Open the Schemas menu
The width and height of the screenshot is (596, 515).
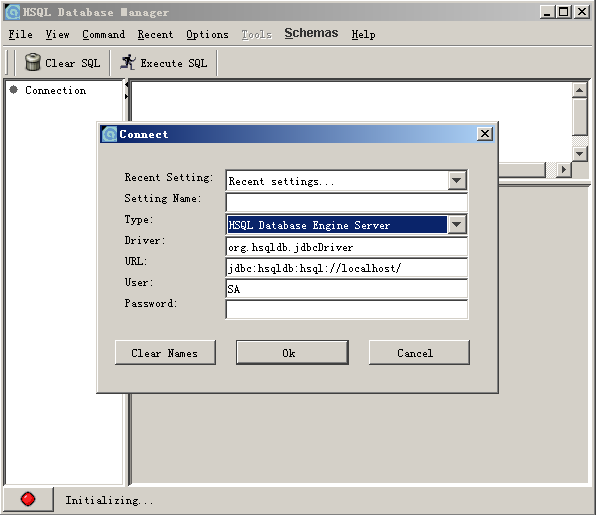[311, 33]
